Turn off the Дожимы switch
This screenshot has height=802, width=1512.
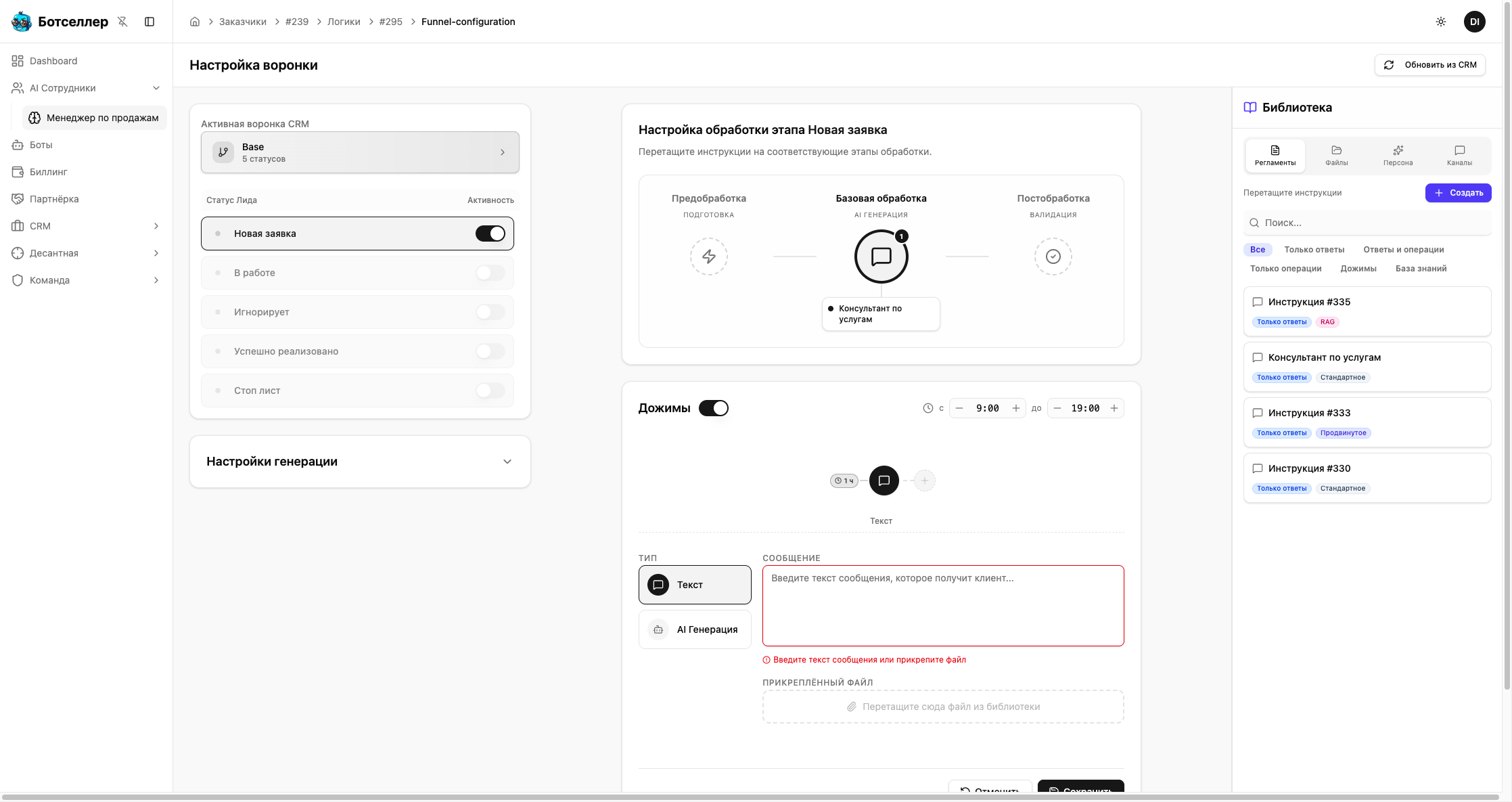(x=713, y=408)
